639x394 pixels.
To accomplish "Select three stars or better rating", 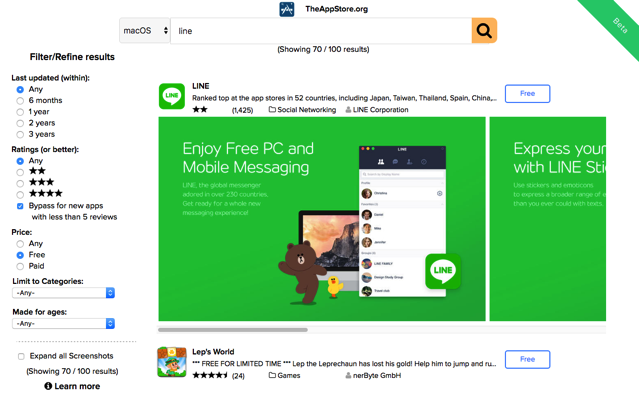I will tap(20, 183).
